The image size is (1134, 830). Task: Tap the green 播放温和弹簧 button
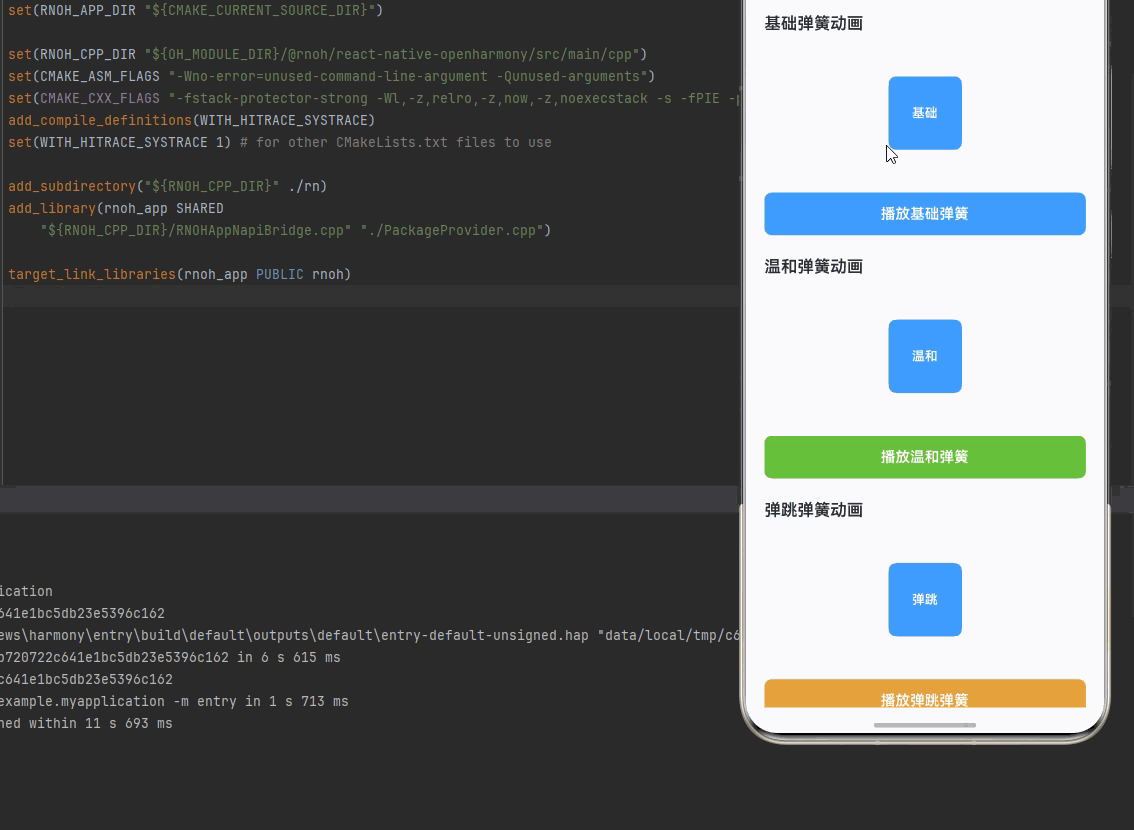924,457
